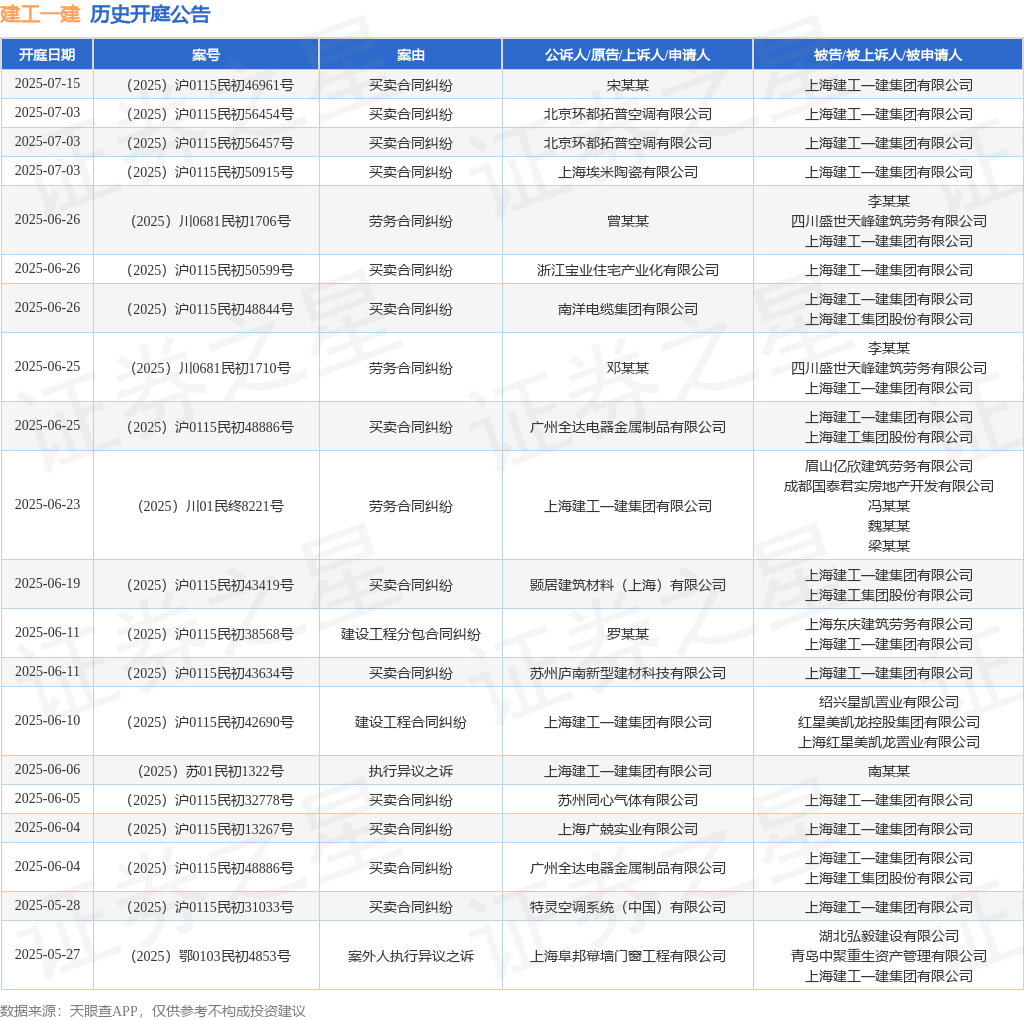
Task: Select the date cell 2025-05-28
Action: (x=47, y=906)
